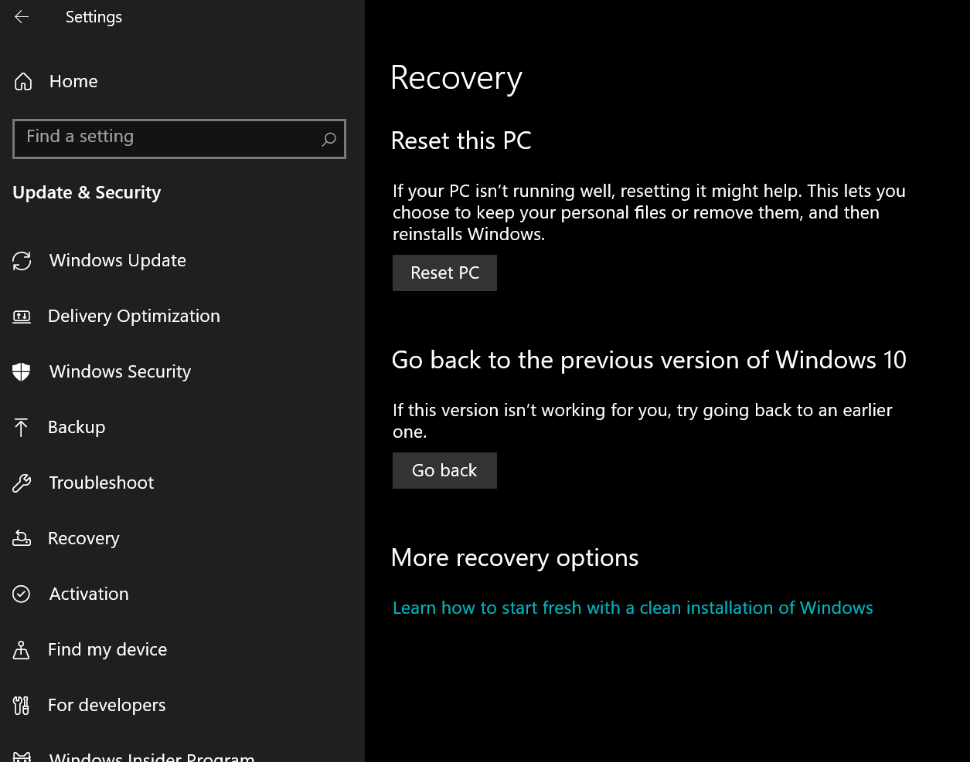Click the Delivery Optimization icon
The height and width of the screenshot is (762, 970).
[22, 317]
